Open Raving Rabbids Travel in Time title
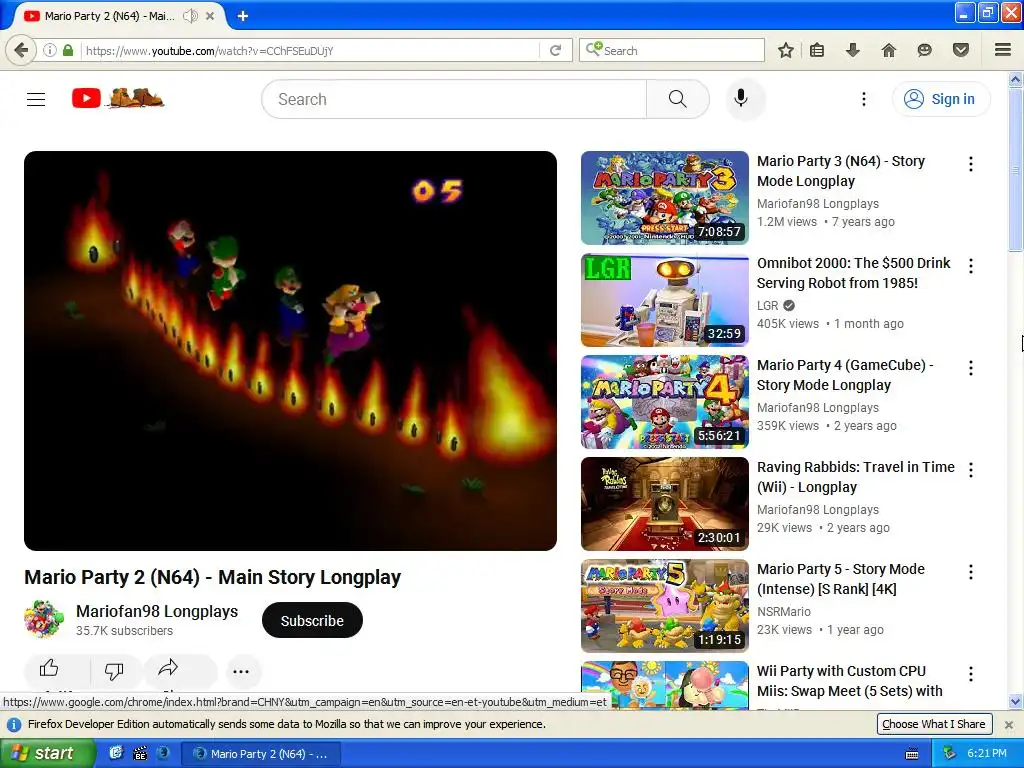Image resolution: width=1024 pixels, height=768 pixels. 856,477
